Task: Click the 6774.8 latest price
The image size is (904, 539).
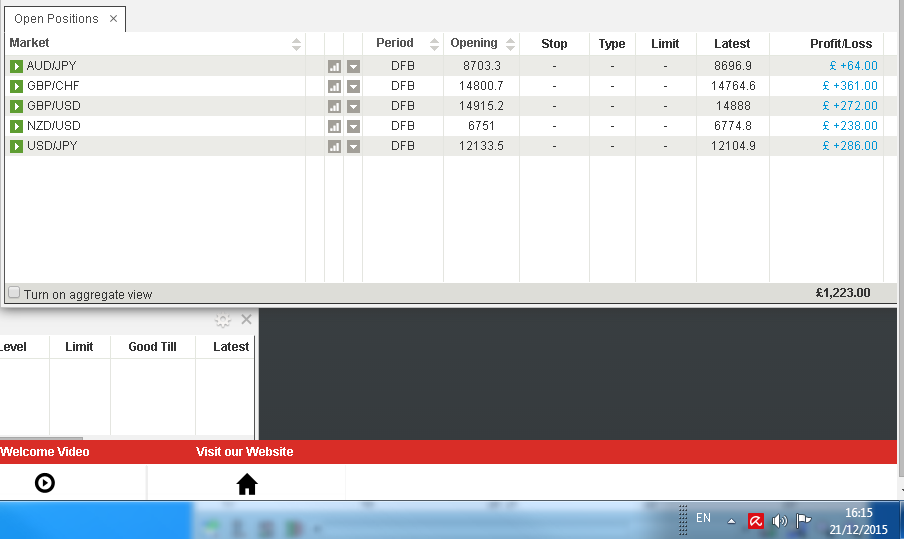Action: pos(733,126)
